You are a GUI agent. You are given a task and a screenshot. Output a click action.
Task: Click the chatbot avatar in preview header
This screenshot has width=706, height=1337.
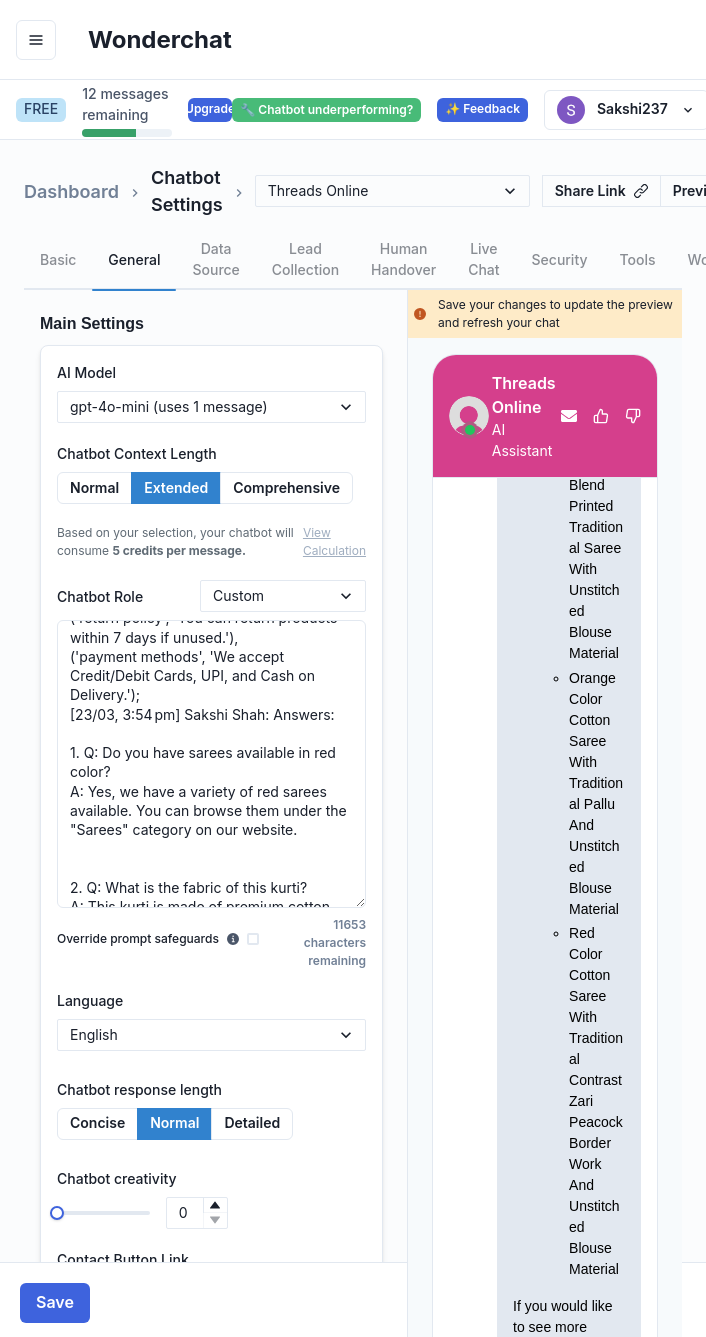click(x=468, y=416)
